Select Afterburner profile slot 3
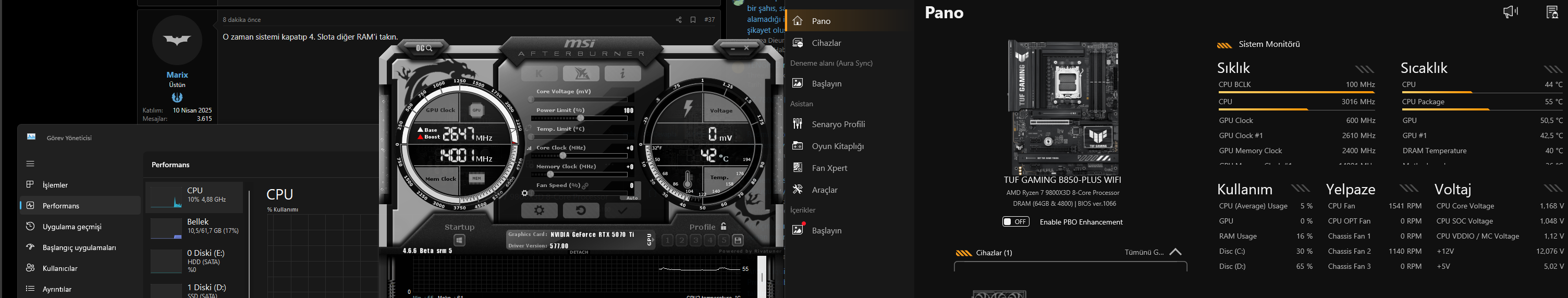The image size is (1568, 298). click(695, 240)
